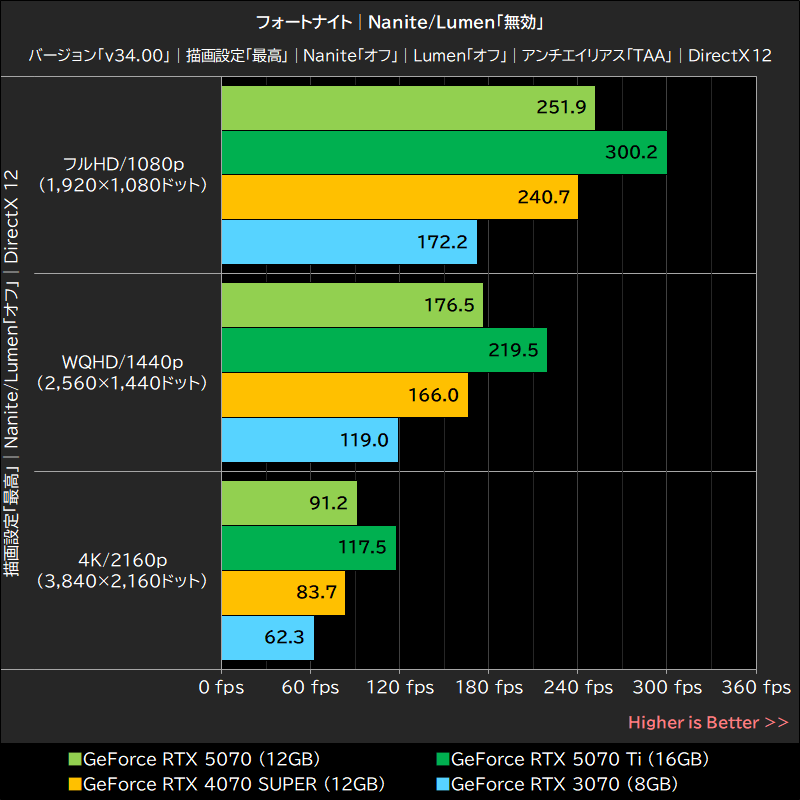This screenshot has height=800, width=800.
Task: Click the (3,840×2,160ドット) resolution text
Action: (x=122, y=581)
